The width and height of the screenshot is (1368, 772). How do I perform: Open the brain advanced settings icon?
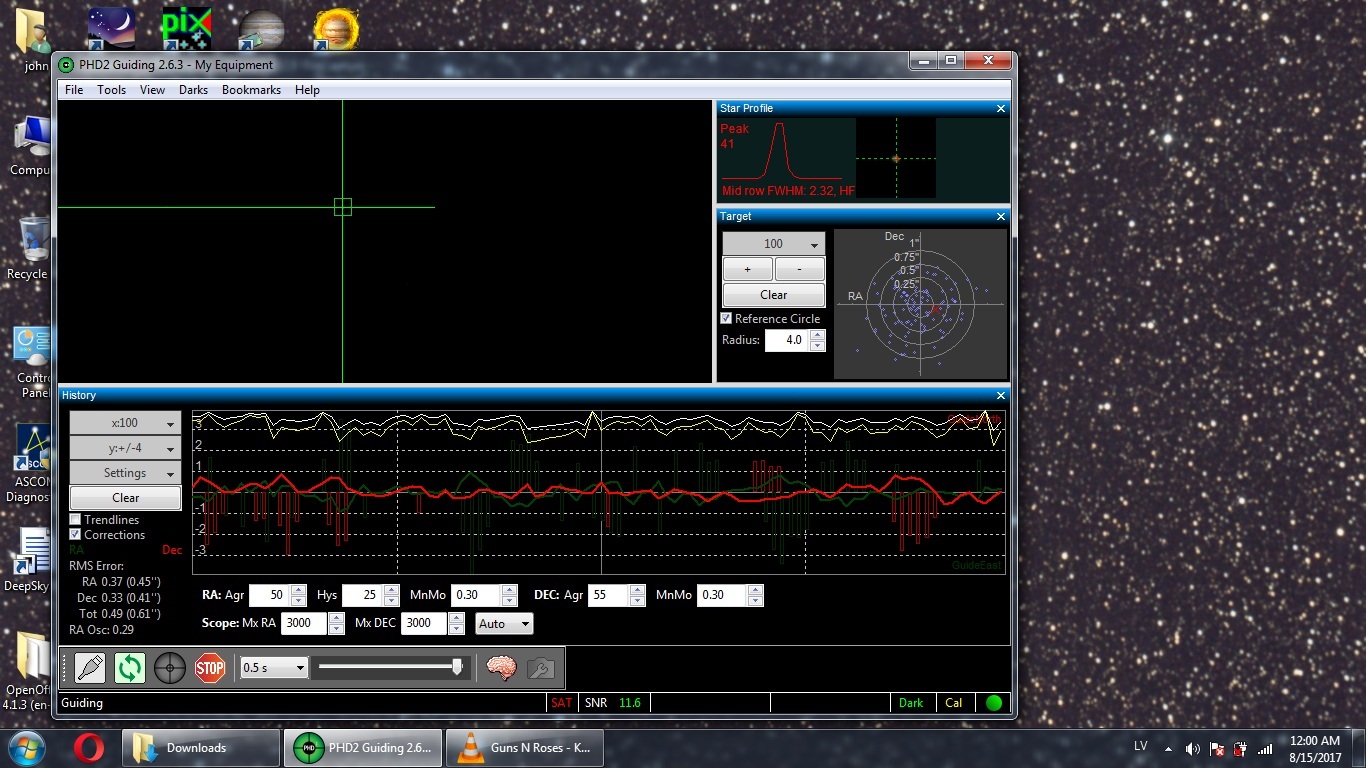click(x=501, y=667)
